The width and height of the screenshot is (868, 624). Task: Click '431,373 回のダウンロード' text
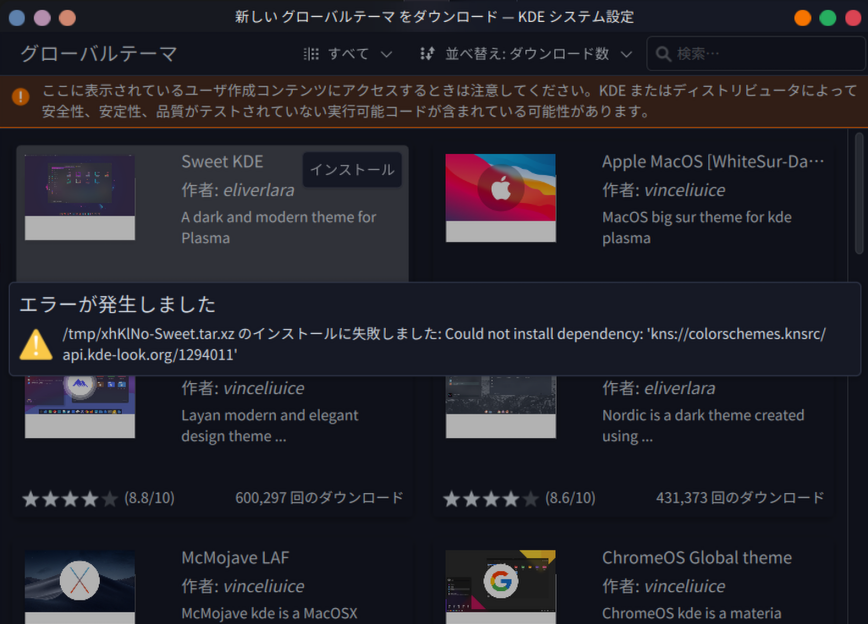740,498
